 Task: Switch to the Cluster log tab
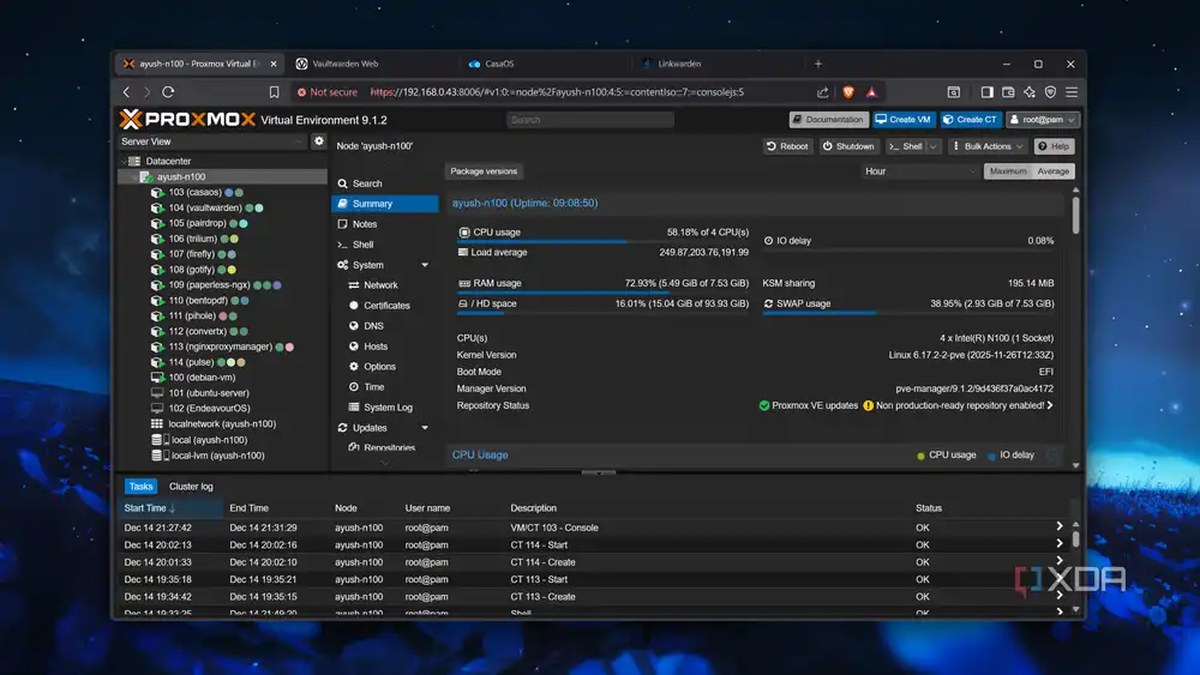(x=191, y=487)
